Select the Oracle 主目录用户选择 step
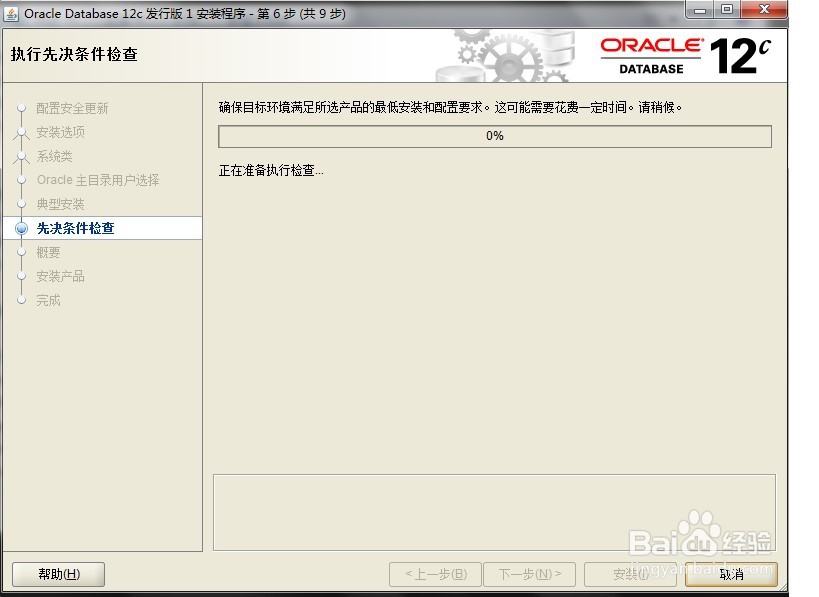 tap(98, 180)
